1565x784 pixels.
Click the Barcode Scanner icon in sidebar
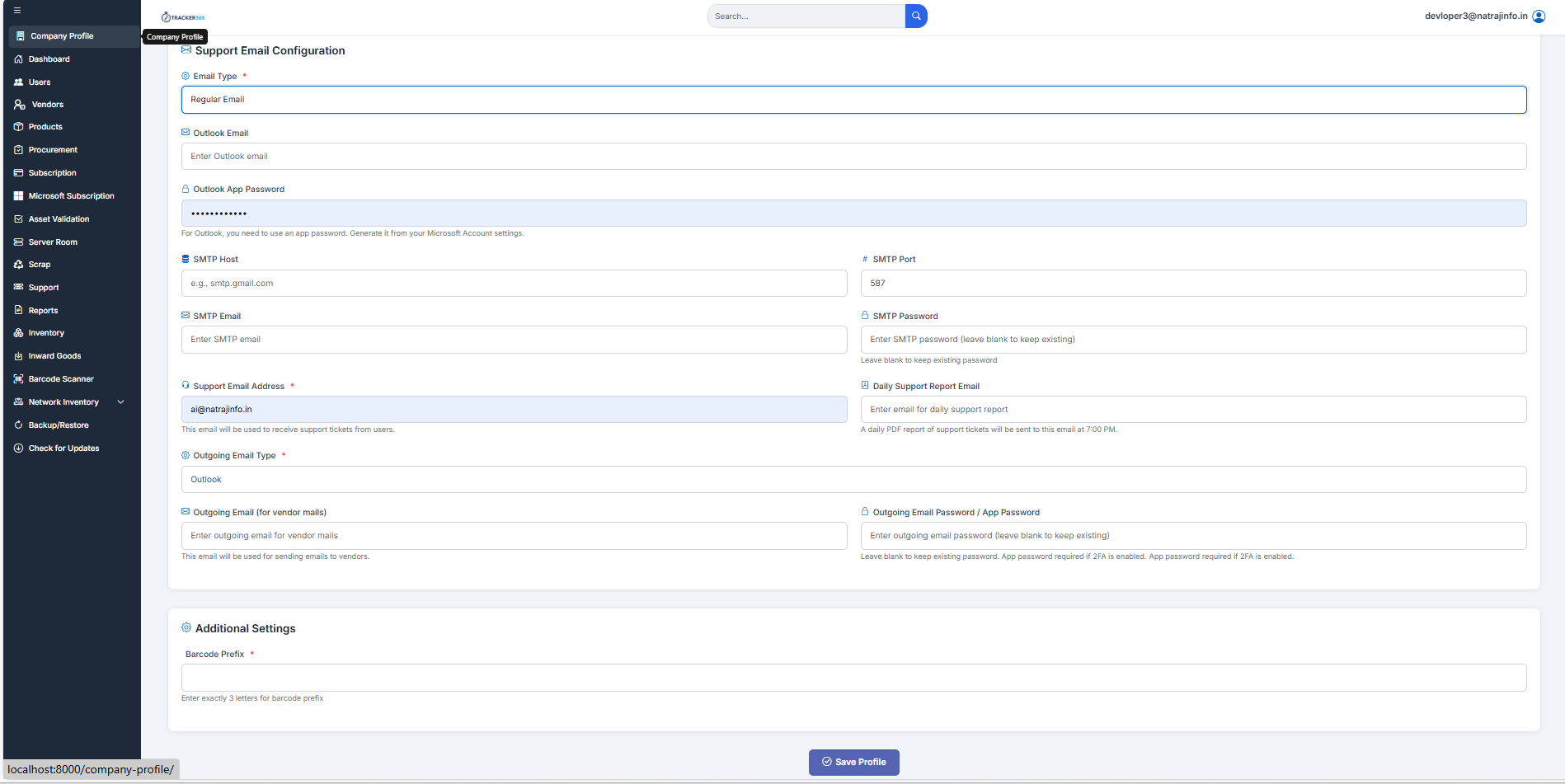coord(18,379)
